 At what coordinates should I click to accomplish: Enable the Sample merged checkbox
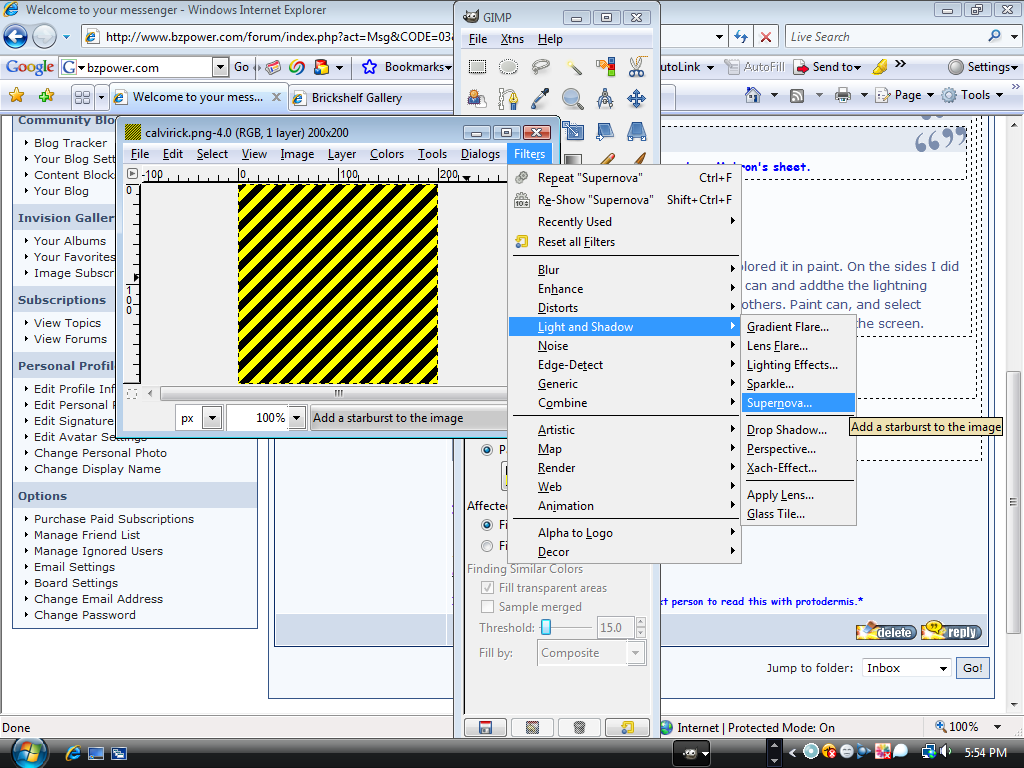488,607
